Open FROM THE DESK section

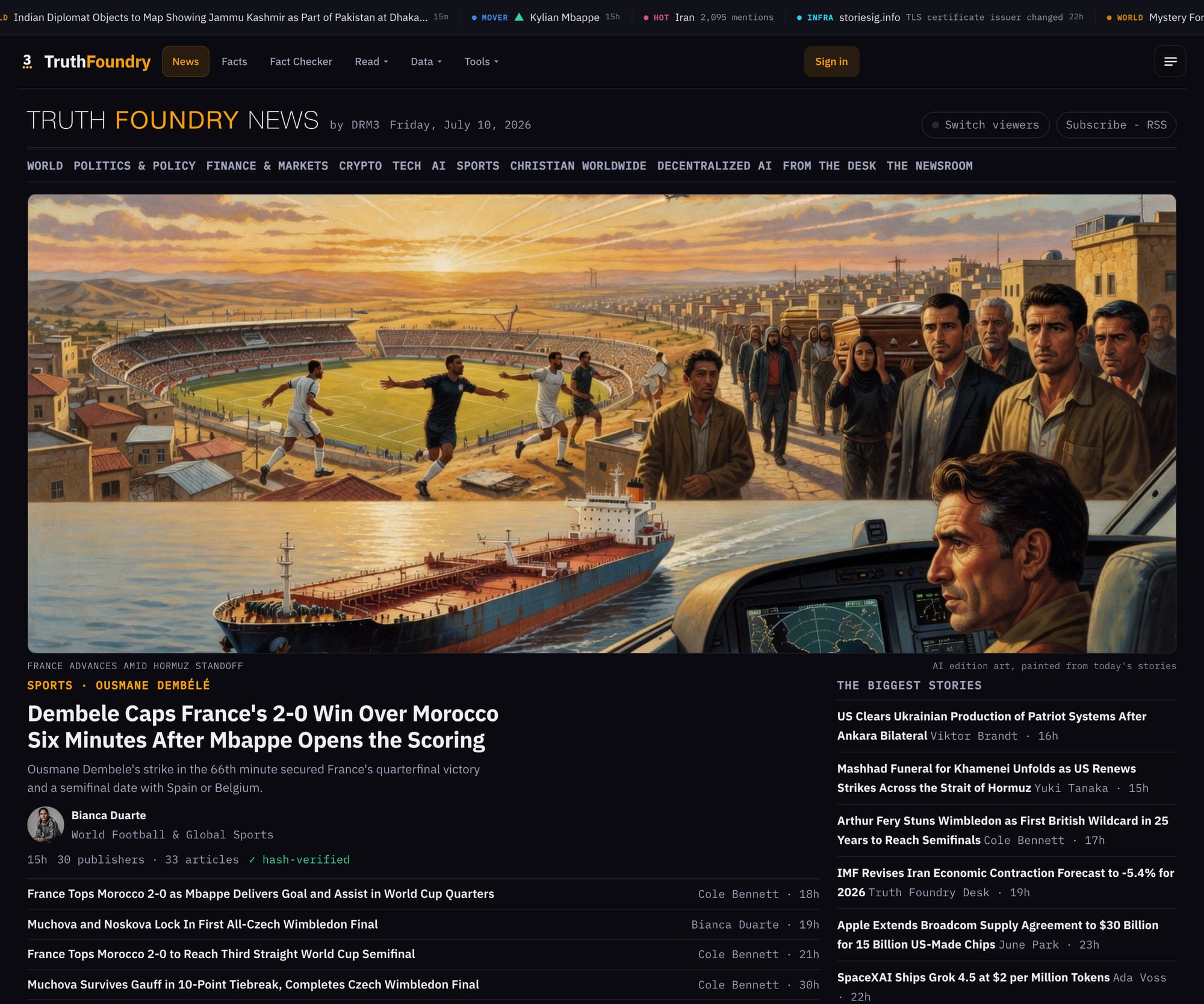tap(830, 166)
